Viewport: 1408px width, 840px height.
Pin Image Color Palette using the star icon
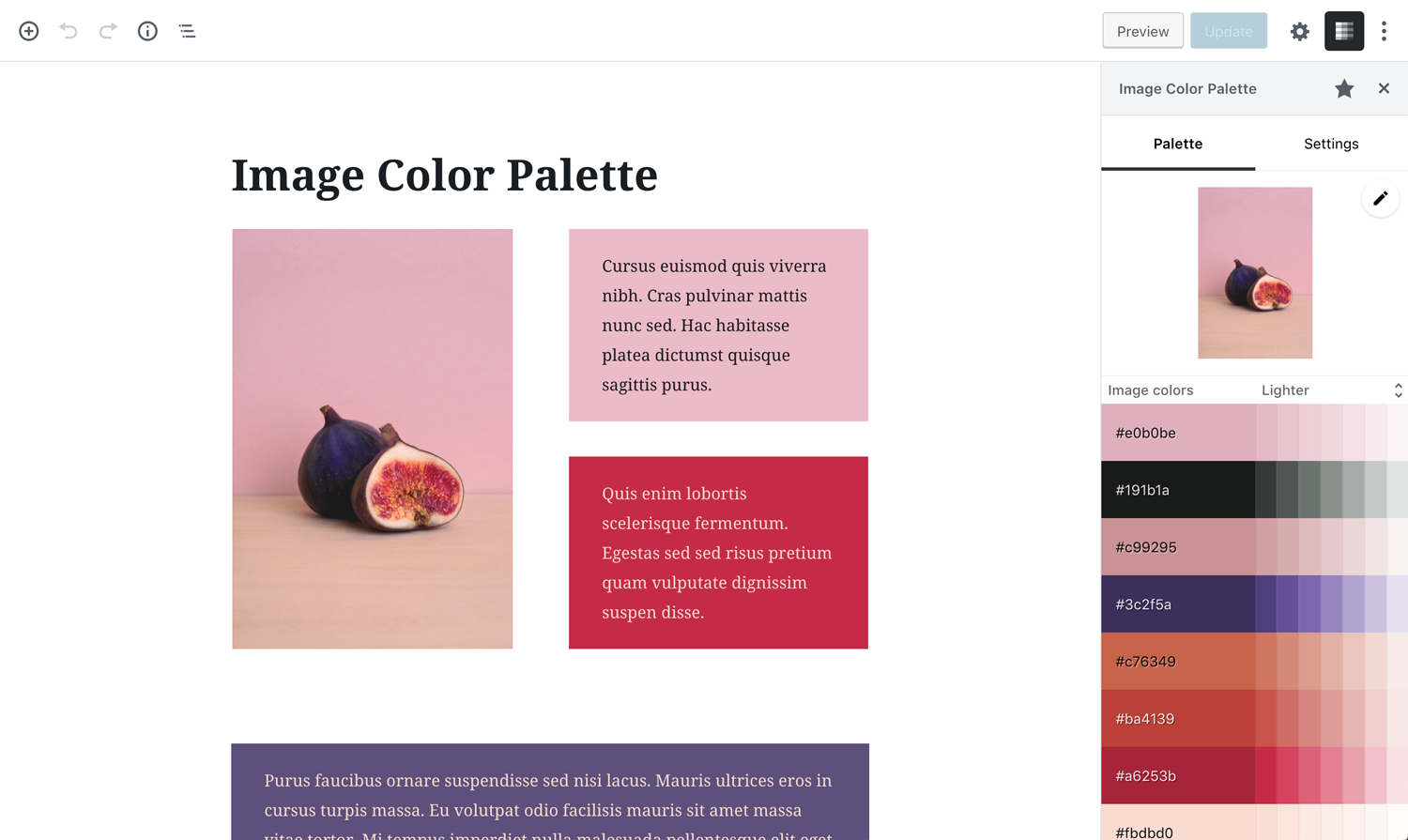point(1344,88)
